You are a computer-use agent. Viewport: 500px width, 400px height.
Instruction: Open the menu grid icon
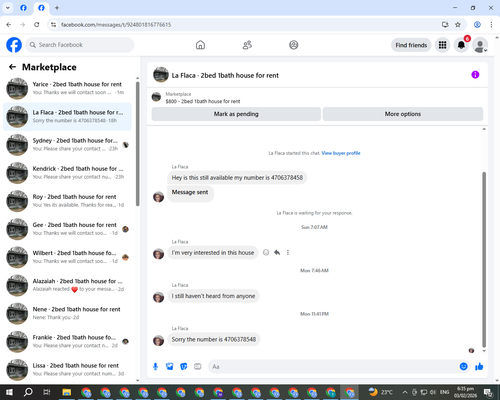coord(442,45)
